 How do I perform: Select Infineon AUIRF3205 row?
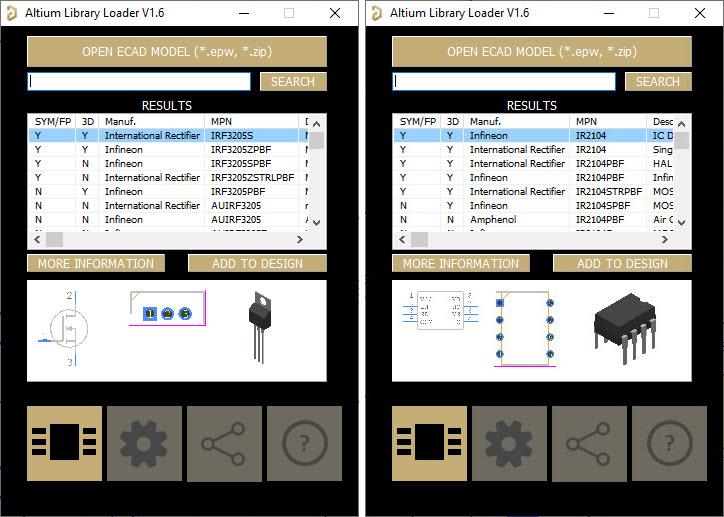coord(168,219)
